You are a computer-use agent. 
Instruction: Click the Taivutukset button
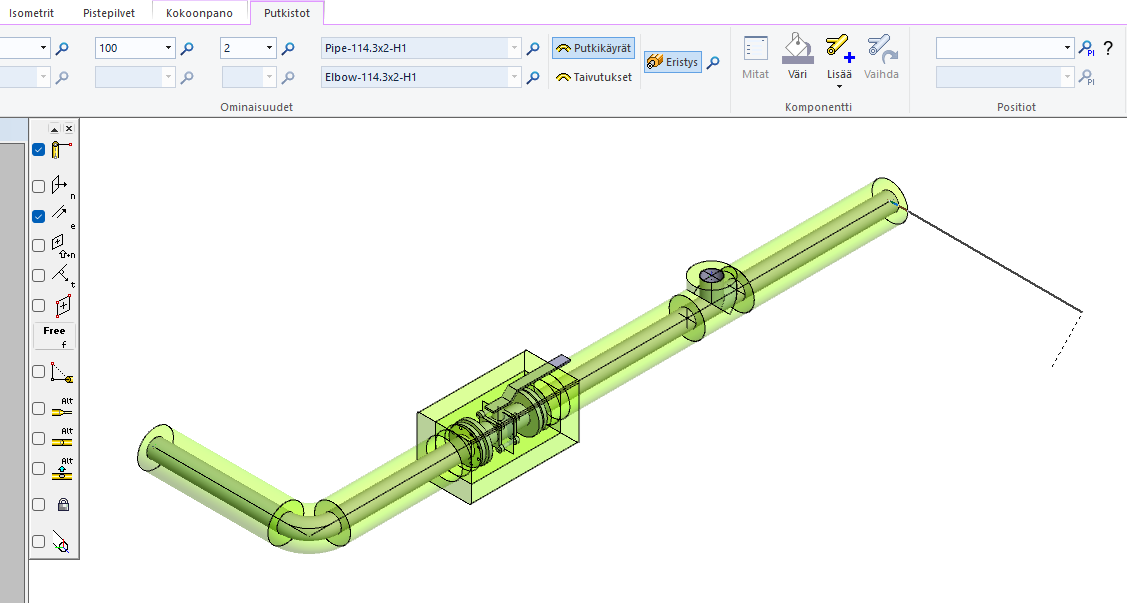click(x=594, y=77)
